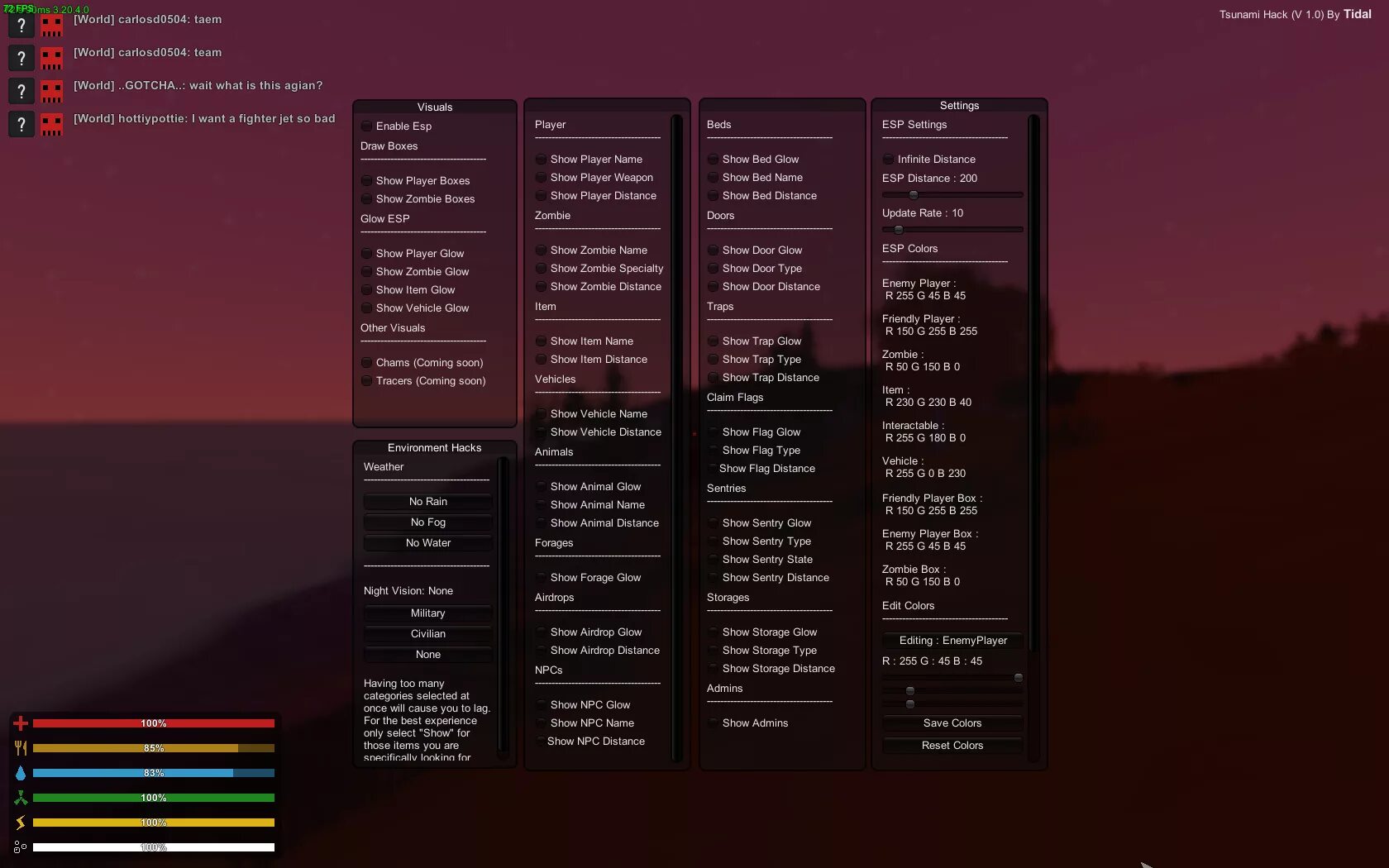Click the green biohazard immunity icon
The image size is (1389, 868).
tap(21, 798)
